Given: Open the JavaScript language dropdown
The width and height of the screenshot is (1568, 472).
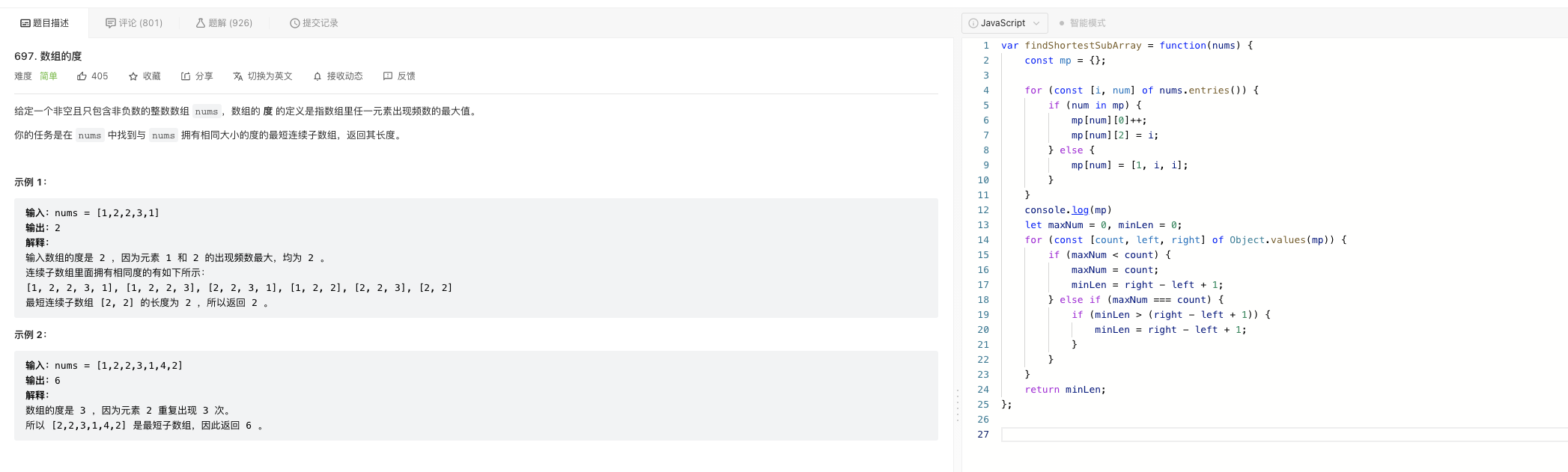Looking at the screenshot, I should [1004, 23].
